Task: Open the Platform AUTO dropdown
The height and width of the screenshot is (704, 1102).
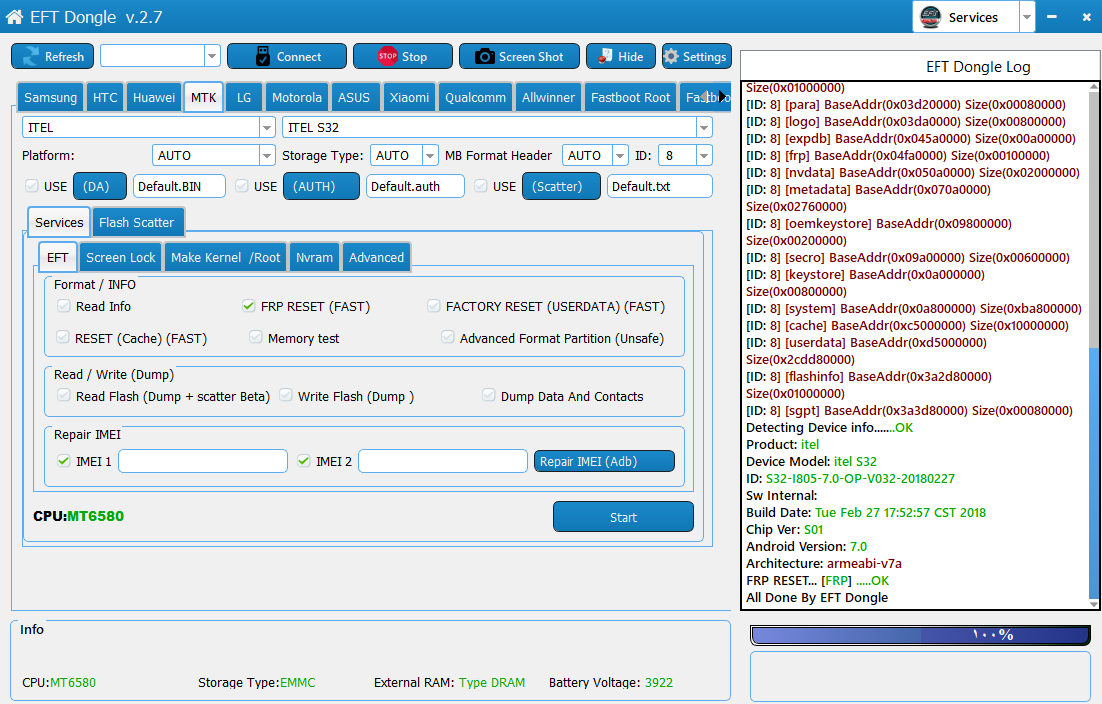Action: [267, 155]
